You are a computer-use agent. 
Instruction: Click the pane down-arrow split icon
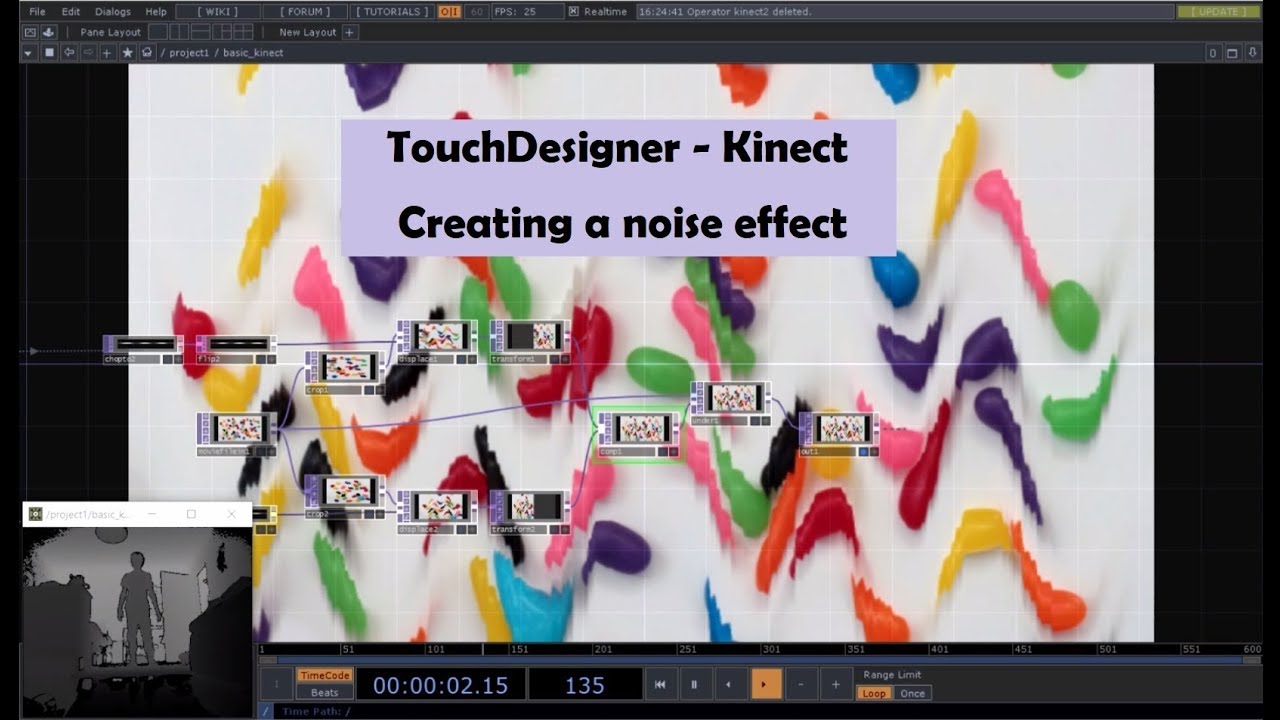[x=1252, y=53]
